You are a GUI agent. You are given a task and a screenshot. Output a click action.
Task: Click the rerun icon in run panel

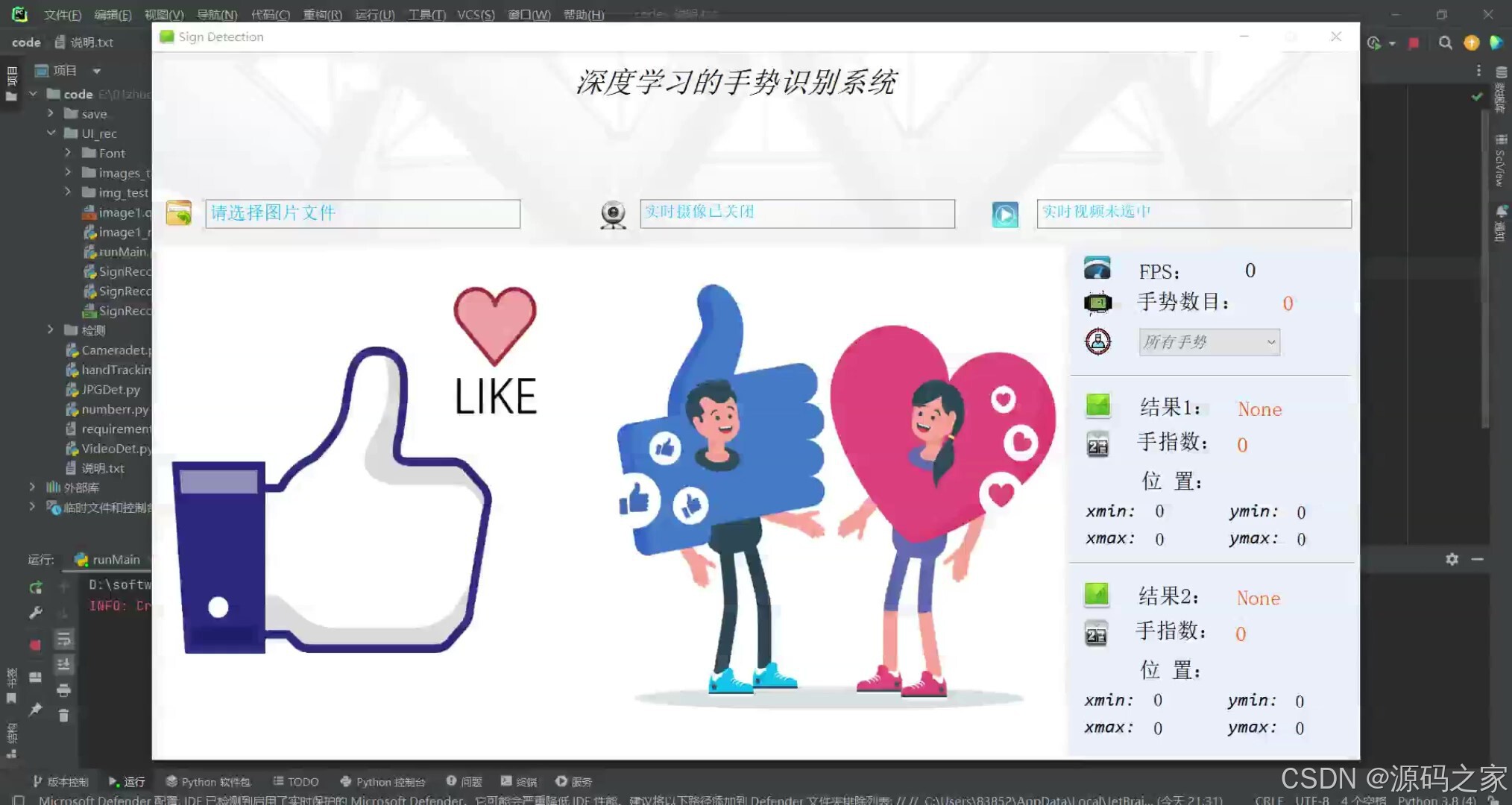coord(35,587)
